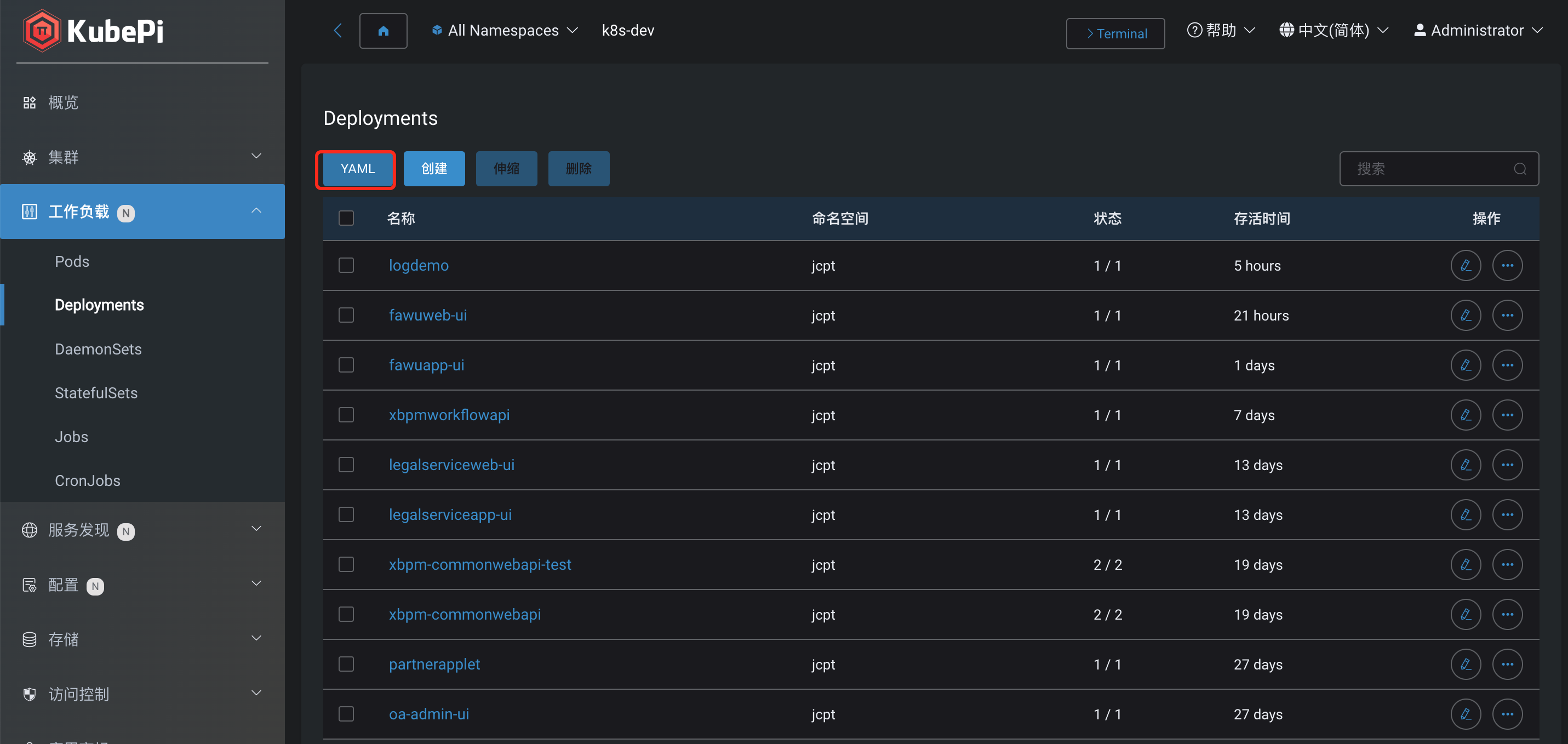Toggle the select-all checkbox in table header
Screen dimensions: 1568x744
click(x=346, y=218)
